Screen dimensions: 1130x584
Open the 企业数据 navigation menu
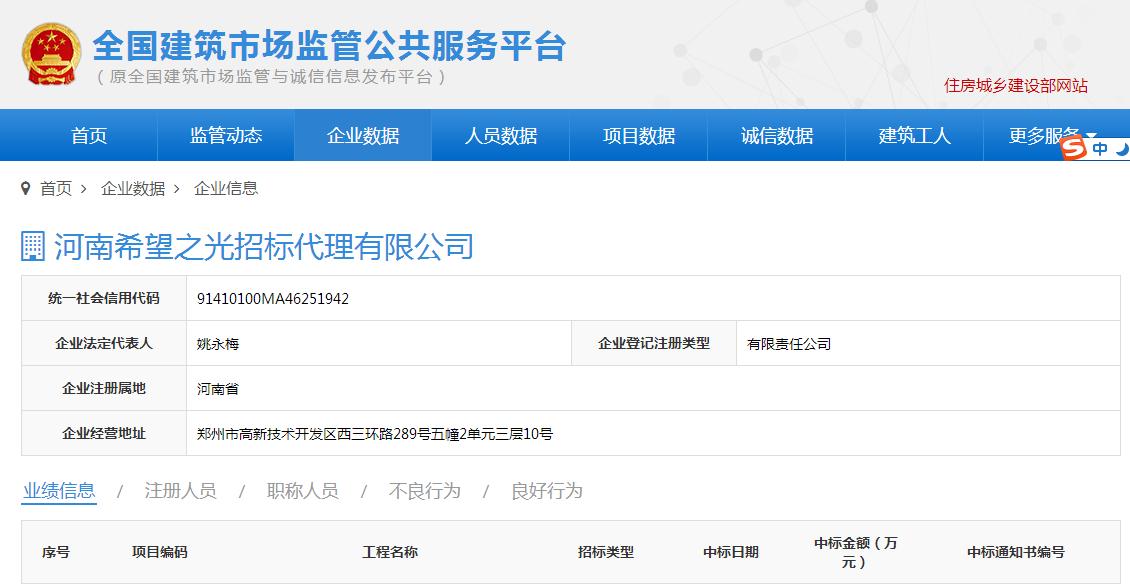363,136
